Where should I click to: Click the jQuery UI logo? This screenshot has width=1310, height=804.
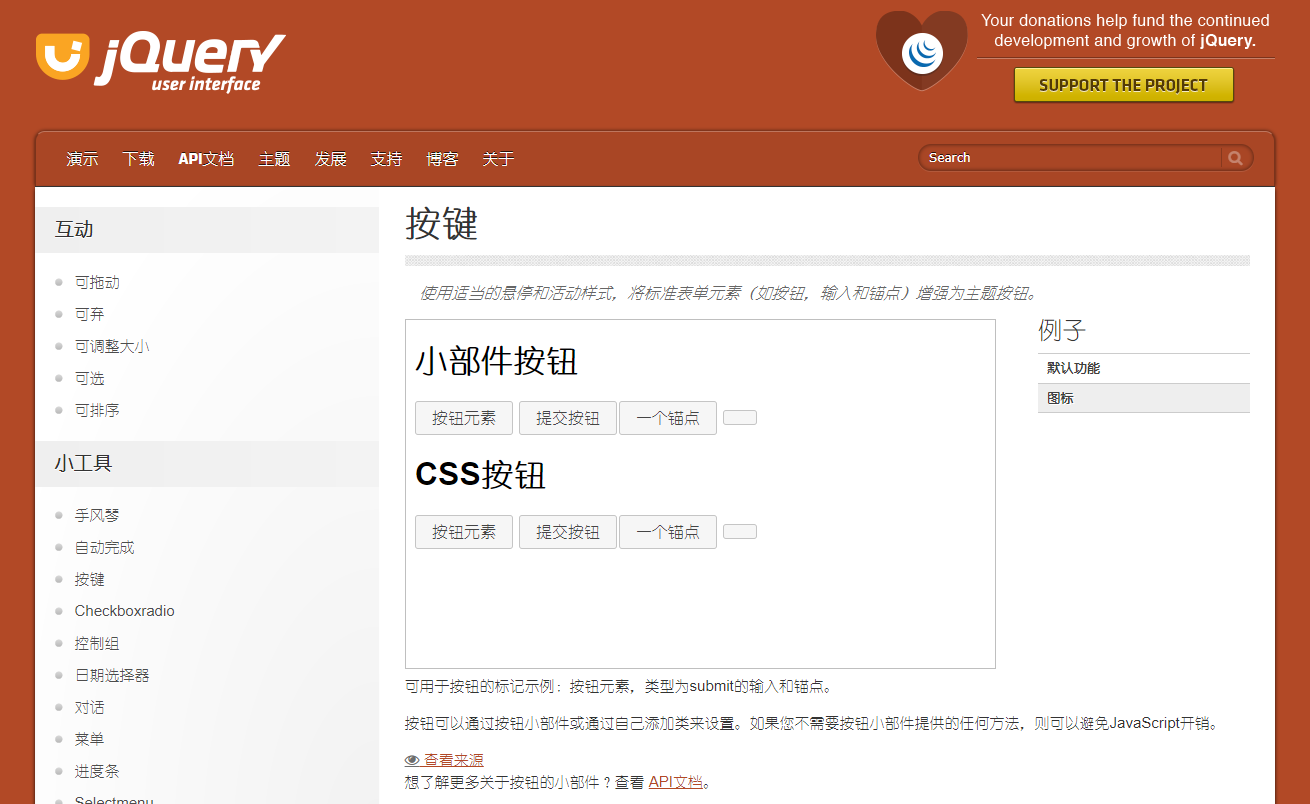[x=160, y=62]
